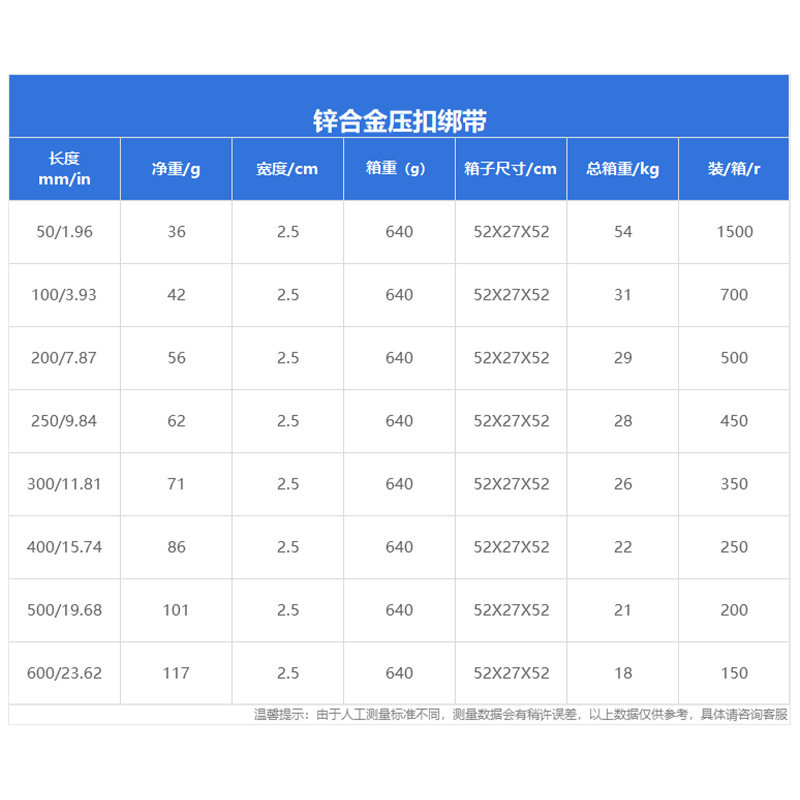This screenshot has height=800, width=800.
Task: Click the length cell 200/7.87
Action: (x=64, y=358)
